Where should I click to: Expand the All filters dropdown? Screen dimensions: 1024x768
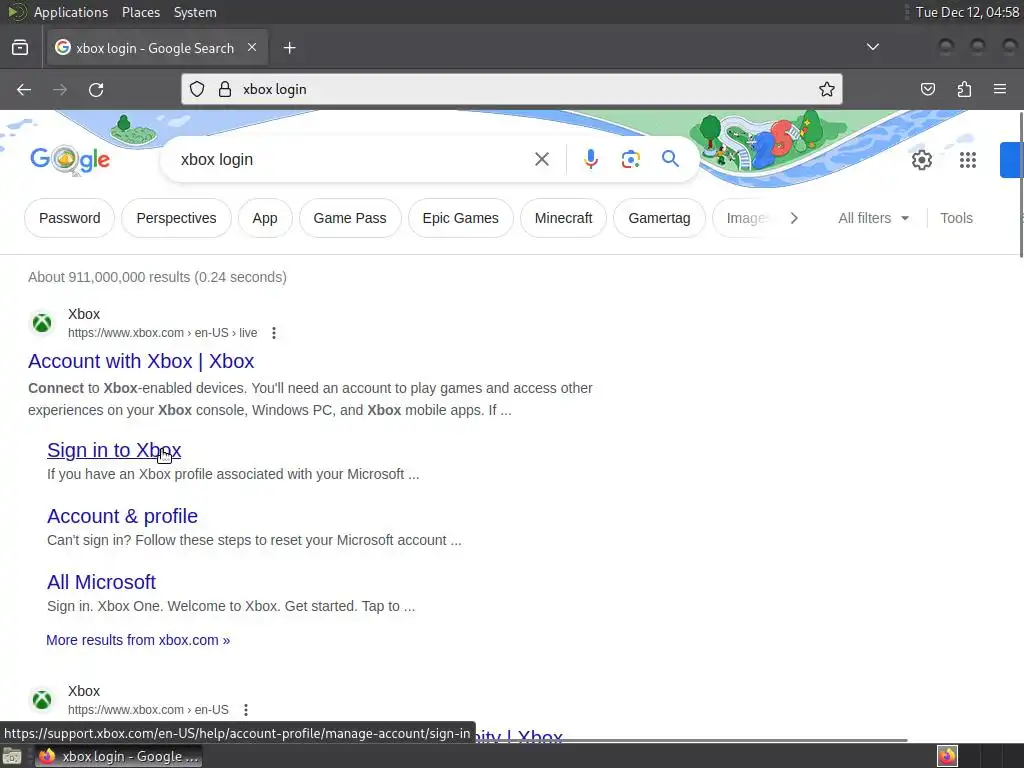tap(873, 218)
